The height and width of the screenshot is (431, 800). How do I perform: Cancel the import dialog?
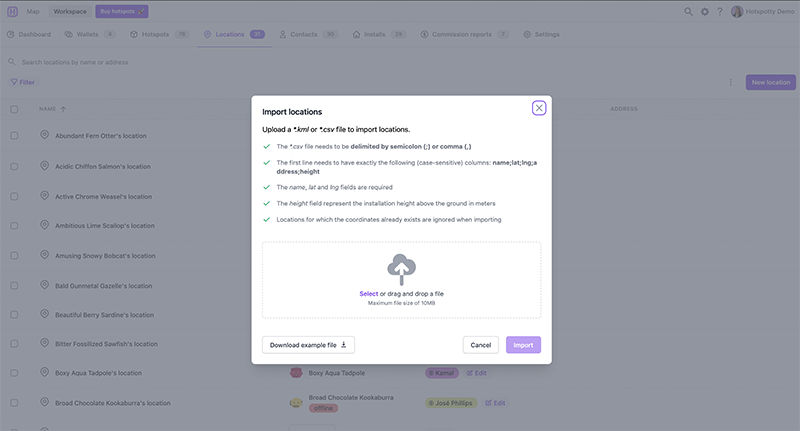[480, 345]
